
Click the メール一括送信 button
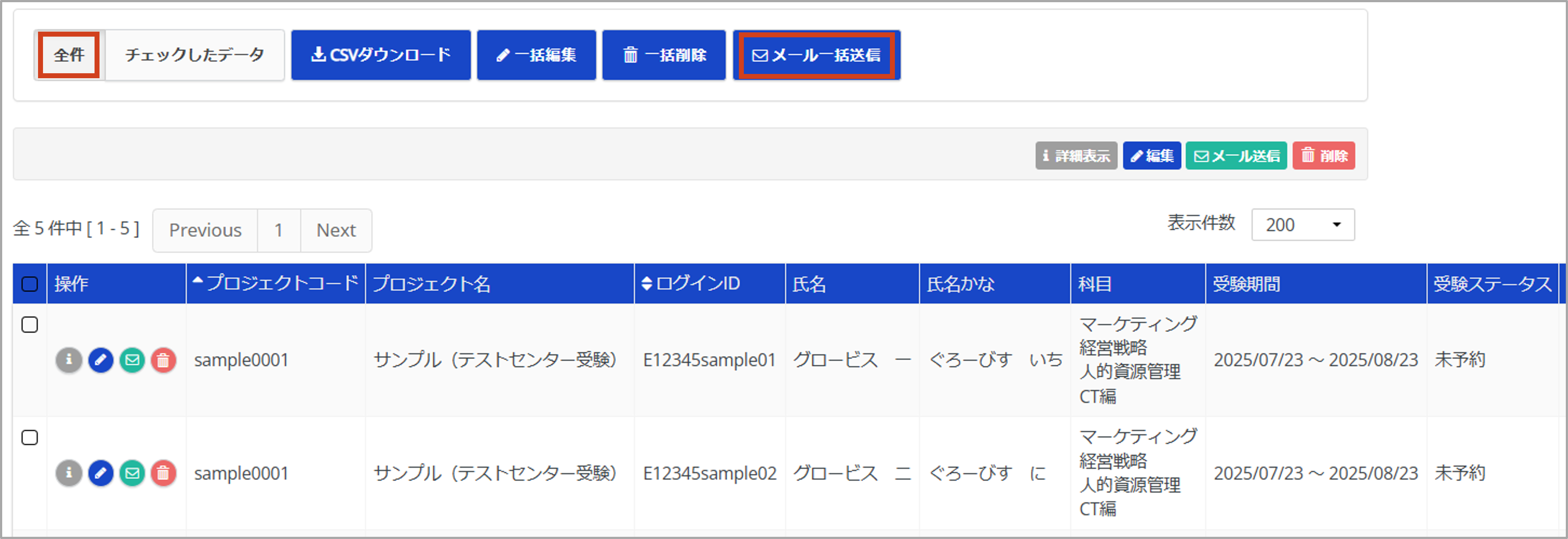816,55
